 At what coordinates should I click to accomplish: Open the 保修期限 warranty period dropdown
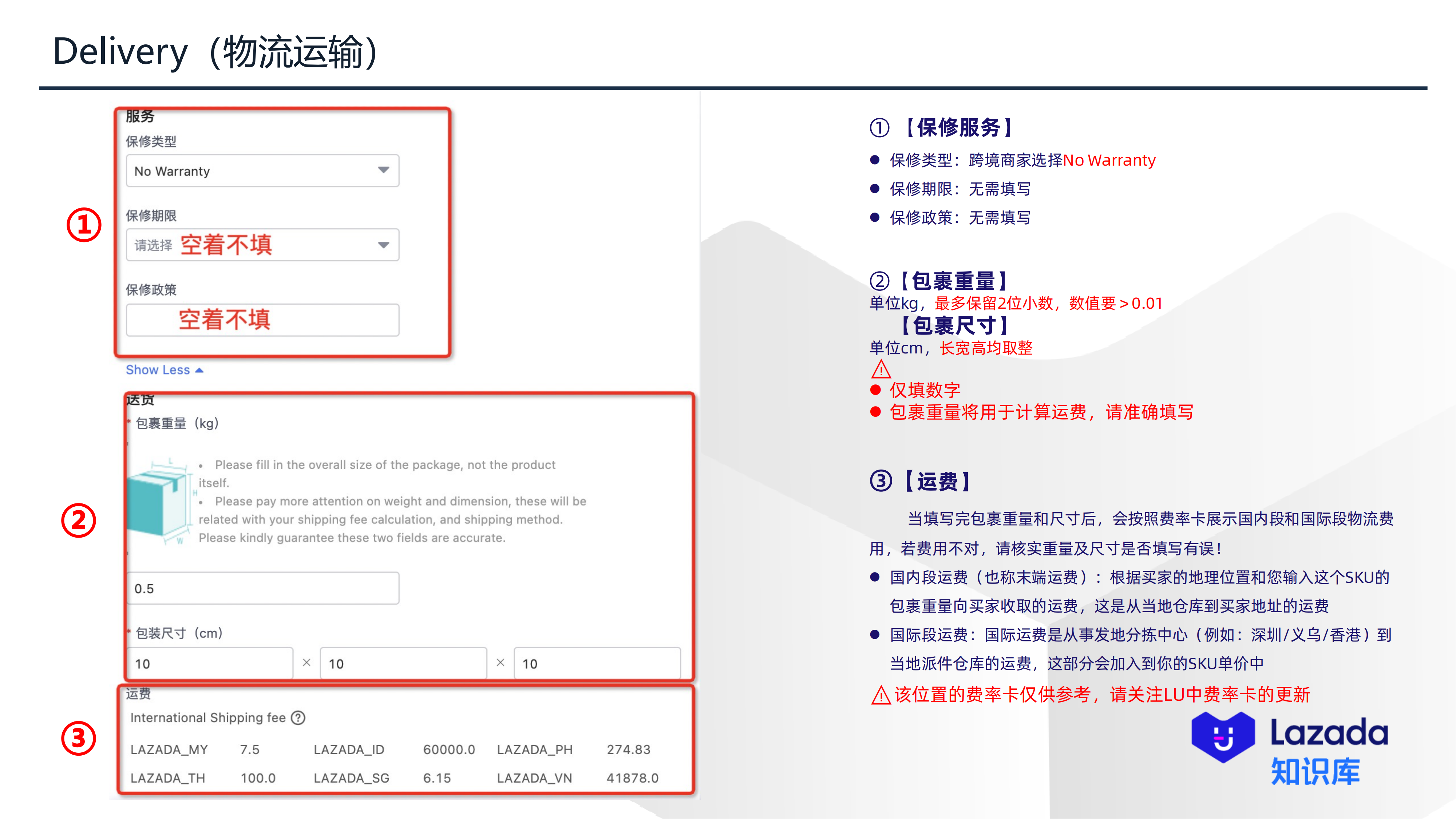262,245
